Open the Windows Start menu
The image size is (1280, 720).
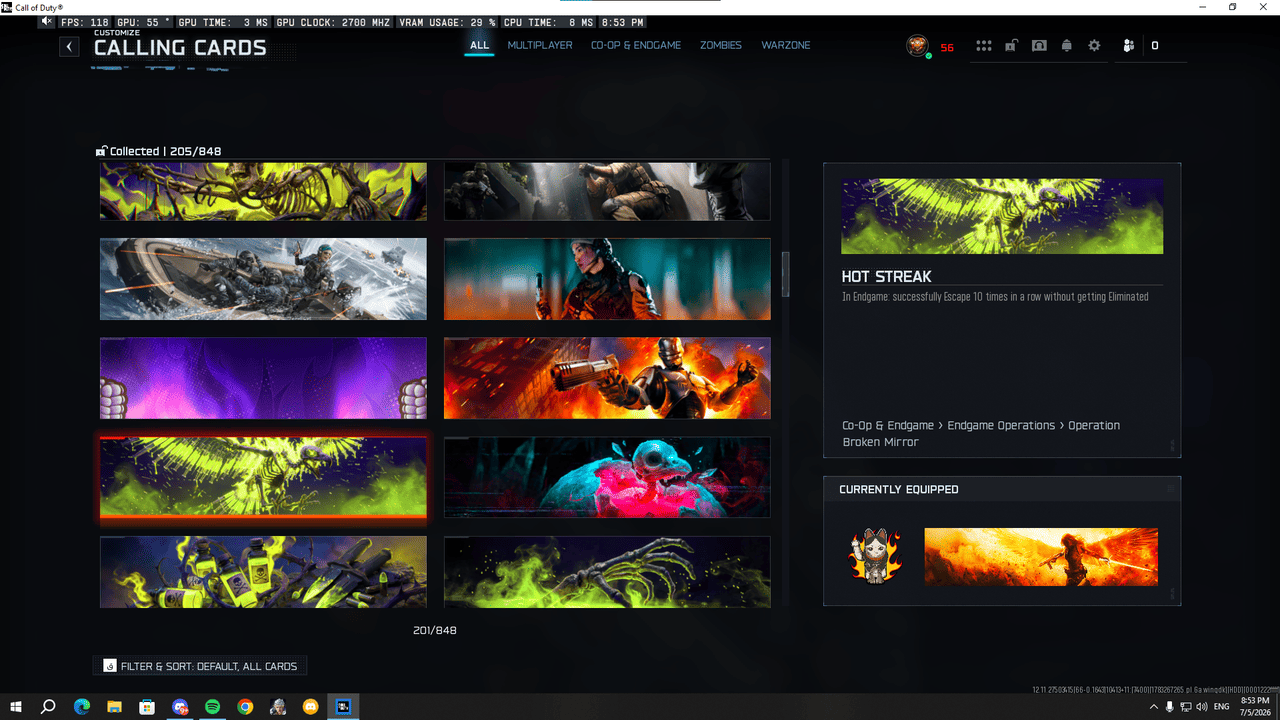click(16, 707)
